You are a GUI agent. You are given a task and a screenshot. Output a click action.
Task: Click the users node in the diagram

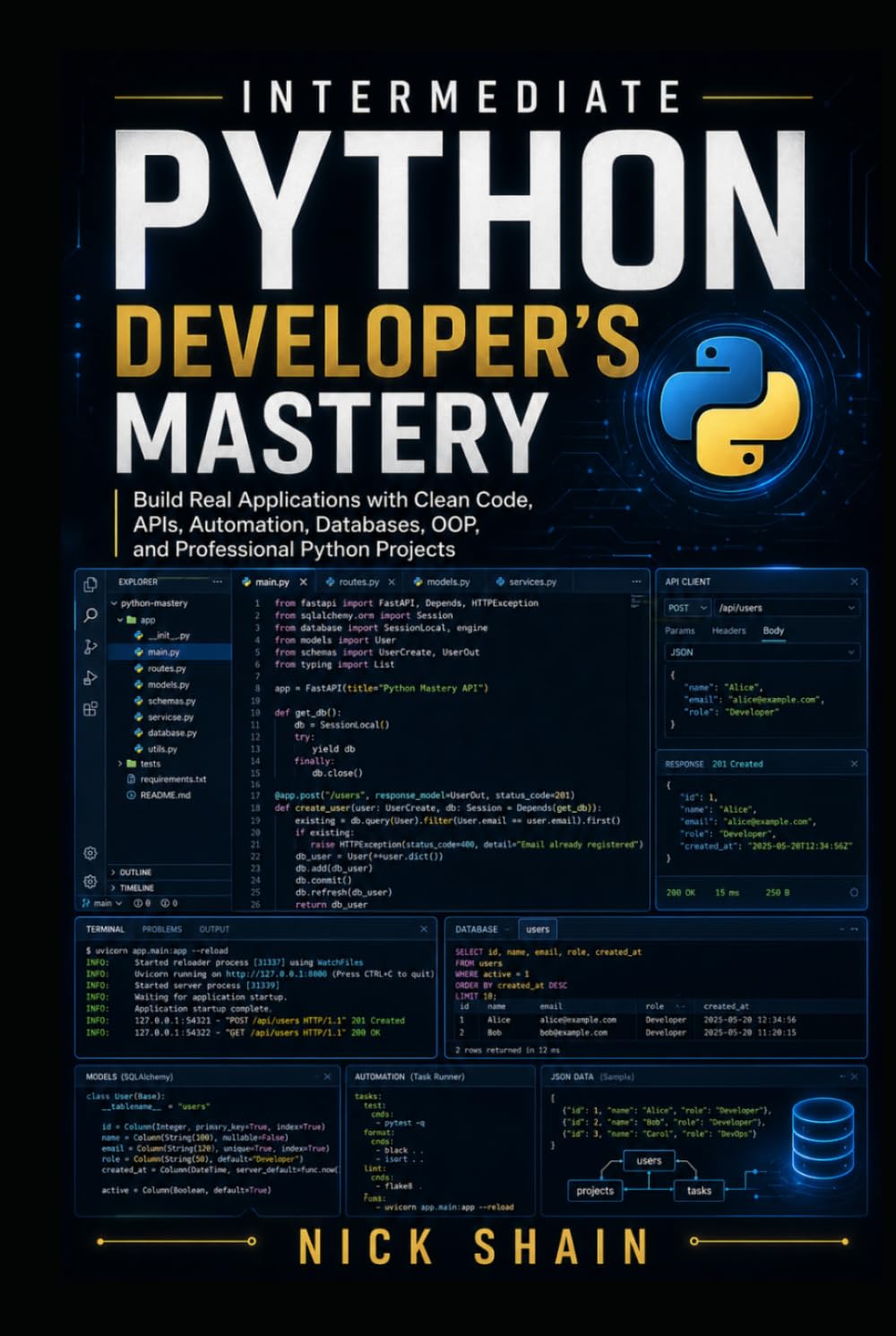pos(649,1159)
